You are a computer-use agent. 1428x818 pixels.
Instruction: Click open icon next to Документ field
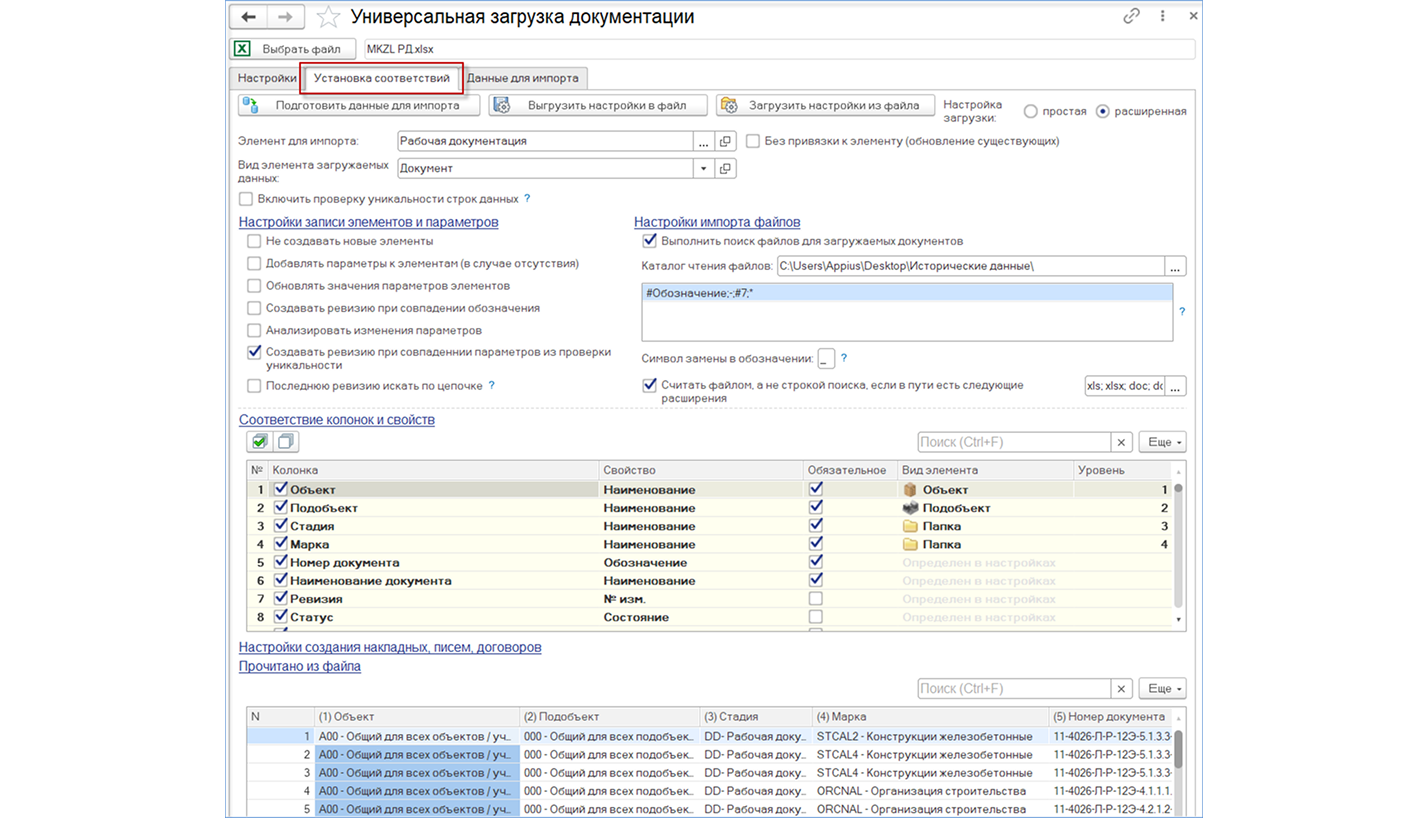(x=727, y=169)
